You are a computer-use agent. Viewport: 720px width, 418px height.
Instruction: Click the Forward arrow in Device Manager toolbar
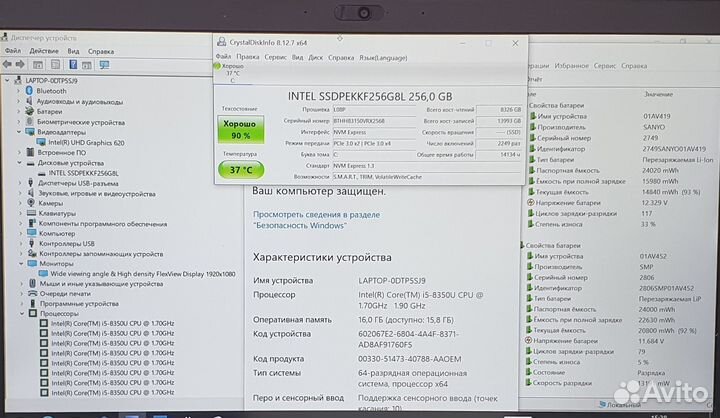point(20,64)
